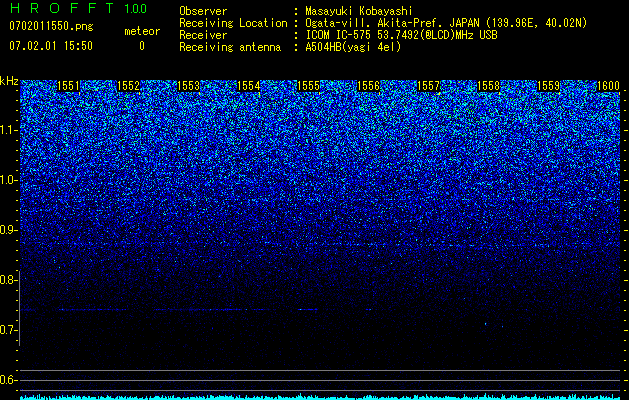Select the A504HB(yagi 4el) antenna text

pyautogui.click(x=353, y=47)
